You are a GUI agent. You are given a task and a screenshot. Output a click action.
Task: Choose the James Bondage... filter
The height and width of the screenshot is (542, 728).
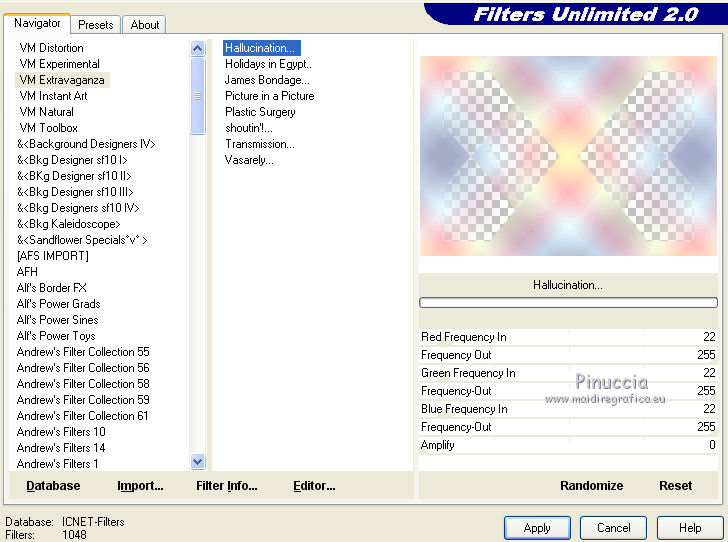click(x=267, y=80)
